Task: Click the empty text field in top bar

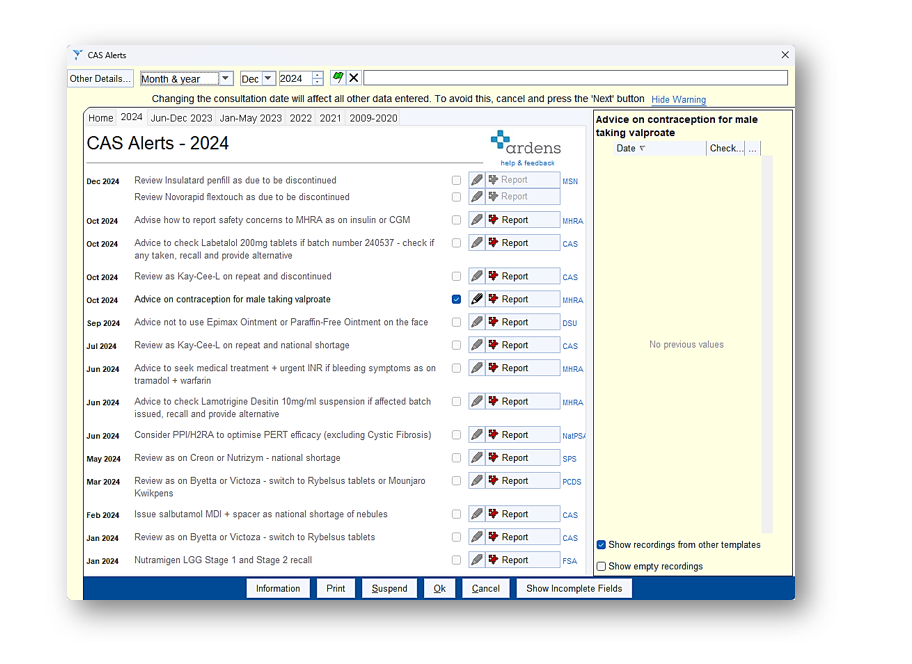Action: [x=575, y=78]
